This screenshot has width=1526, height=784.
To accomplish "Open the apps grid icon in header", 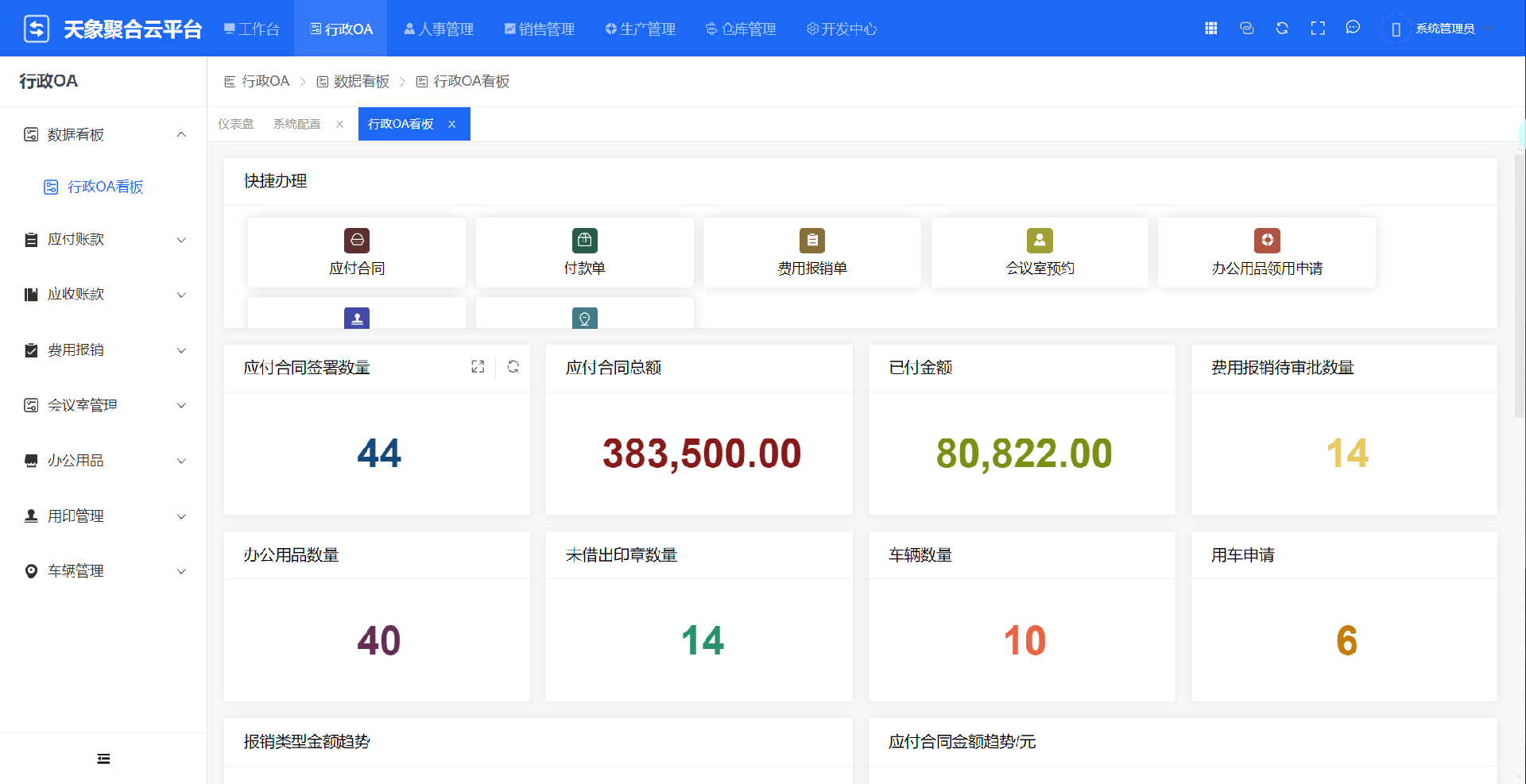I will pos(1211,29).
